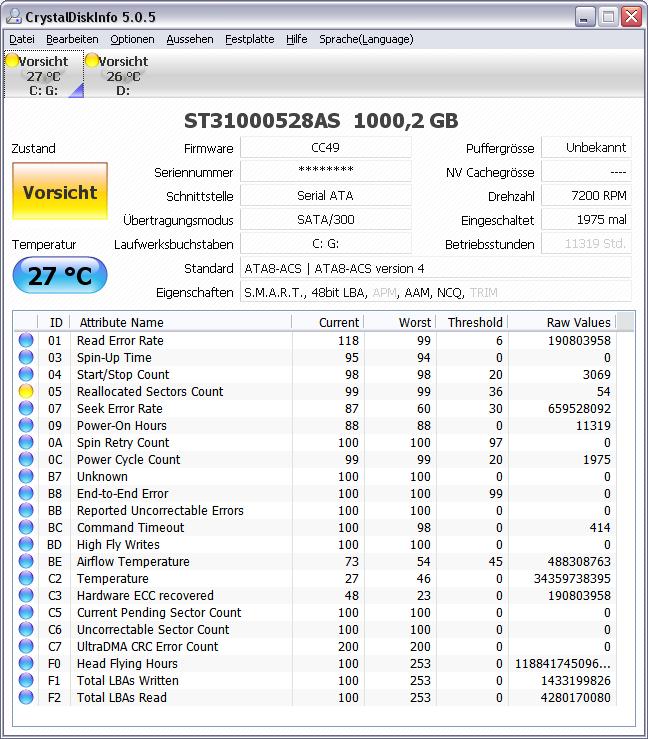This screenshot has width=648, height=739.
Task: Open the Aussehen menu
Action: click(190, 39)
